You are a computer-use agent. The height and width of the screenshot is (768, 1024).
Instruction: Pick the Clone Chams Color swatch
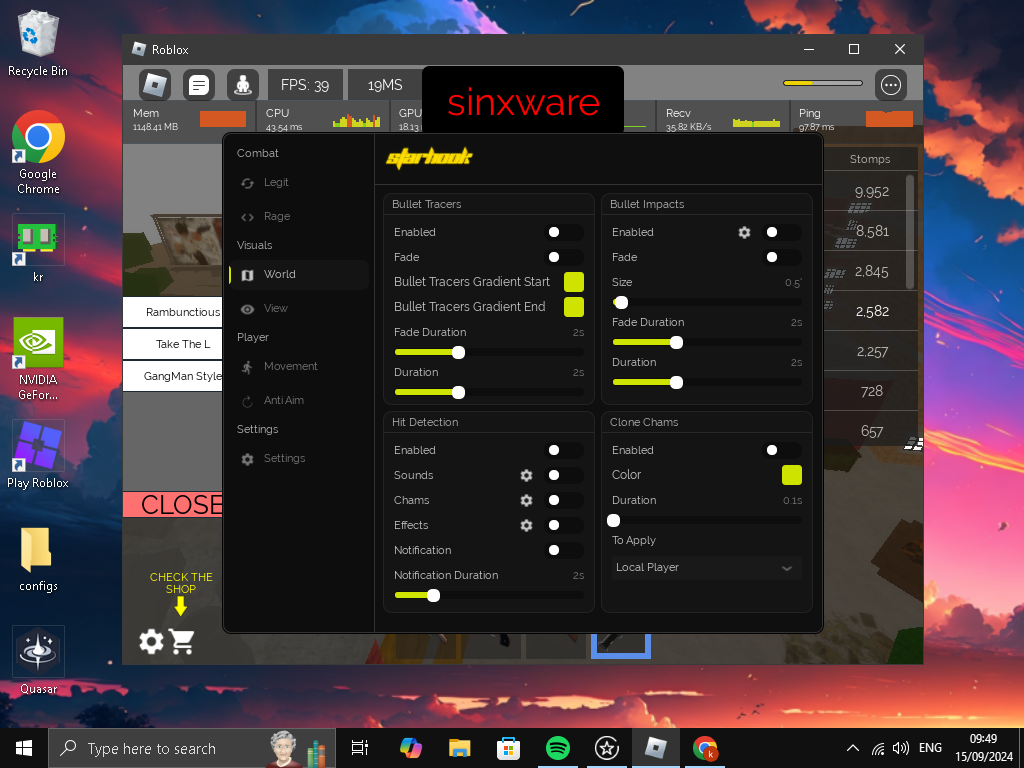pos(792,475)
